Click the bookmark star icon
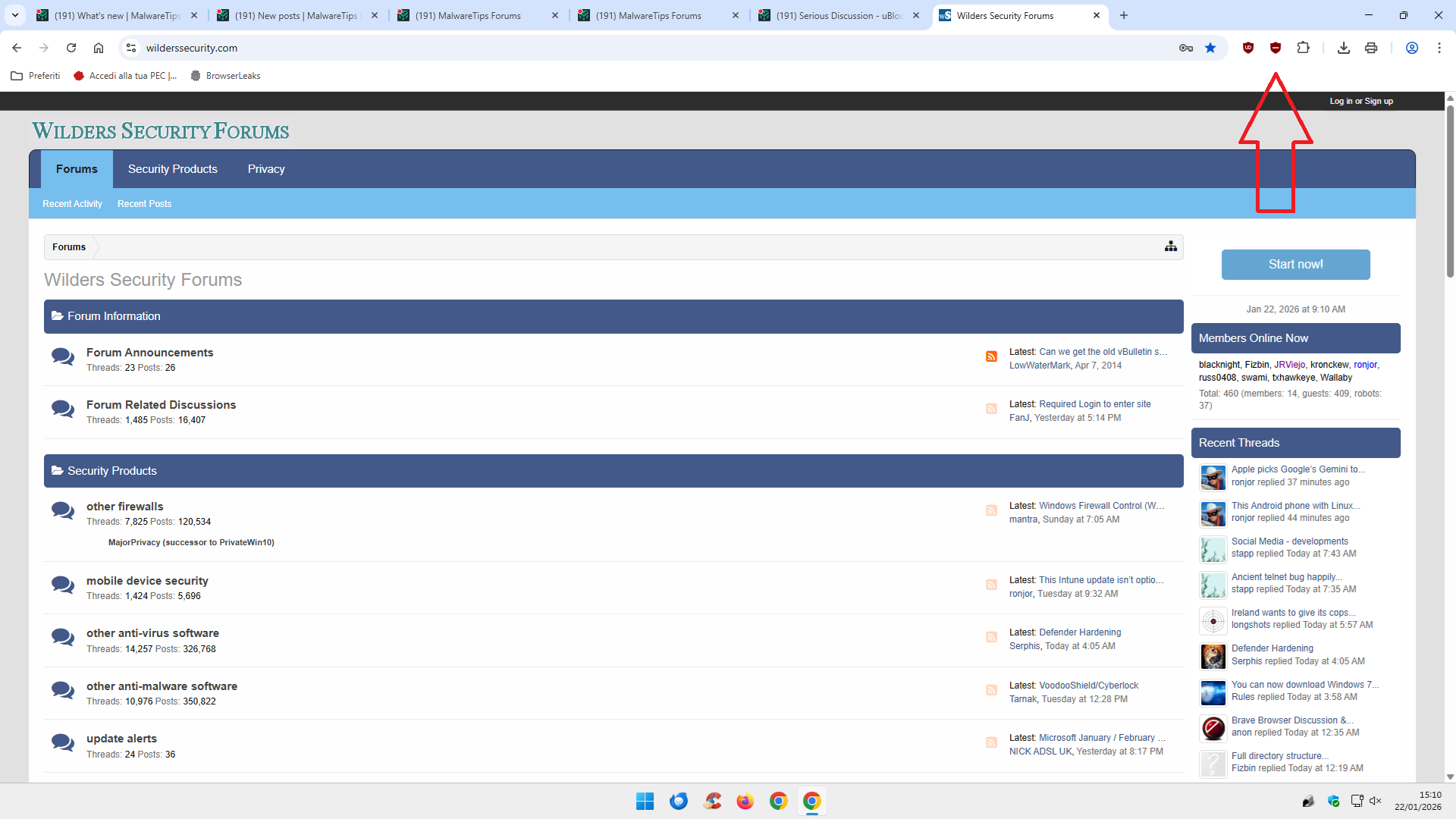The width and height of the screenshot is (1456, 819). [1210, 48]
